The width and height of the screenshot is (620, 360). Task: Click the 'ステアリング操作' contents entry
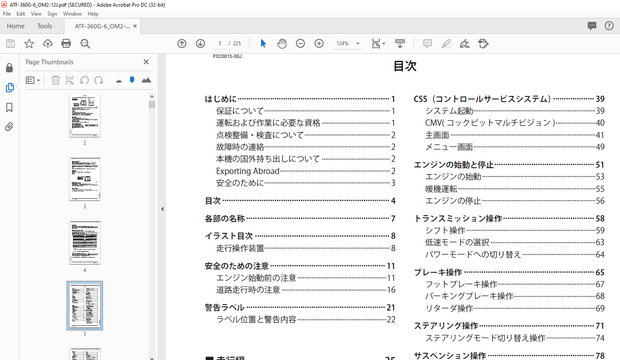coord(446,326)
